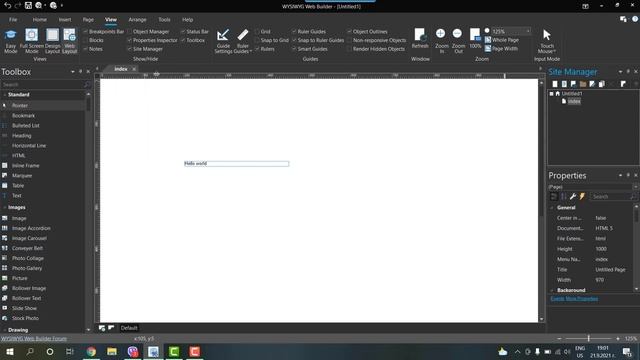Adjust the zoom slider in status bar
This screenshot has height=360, width=640.
589,338
